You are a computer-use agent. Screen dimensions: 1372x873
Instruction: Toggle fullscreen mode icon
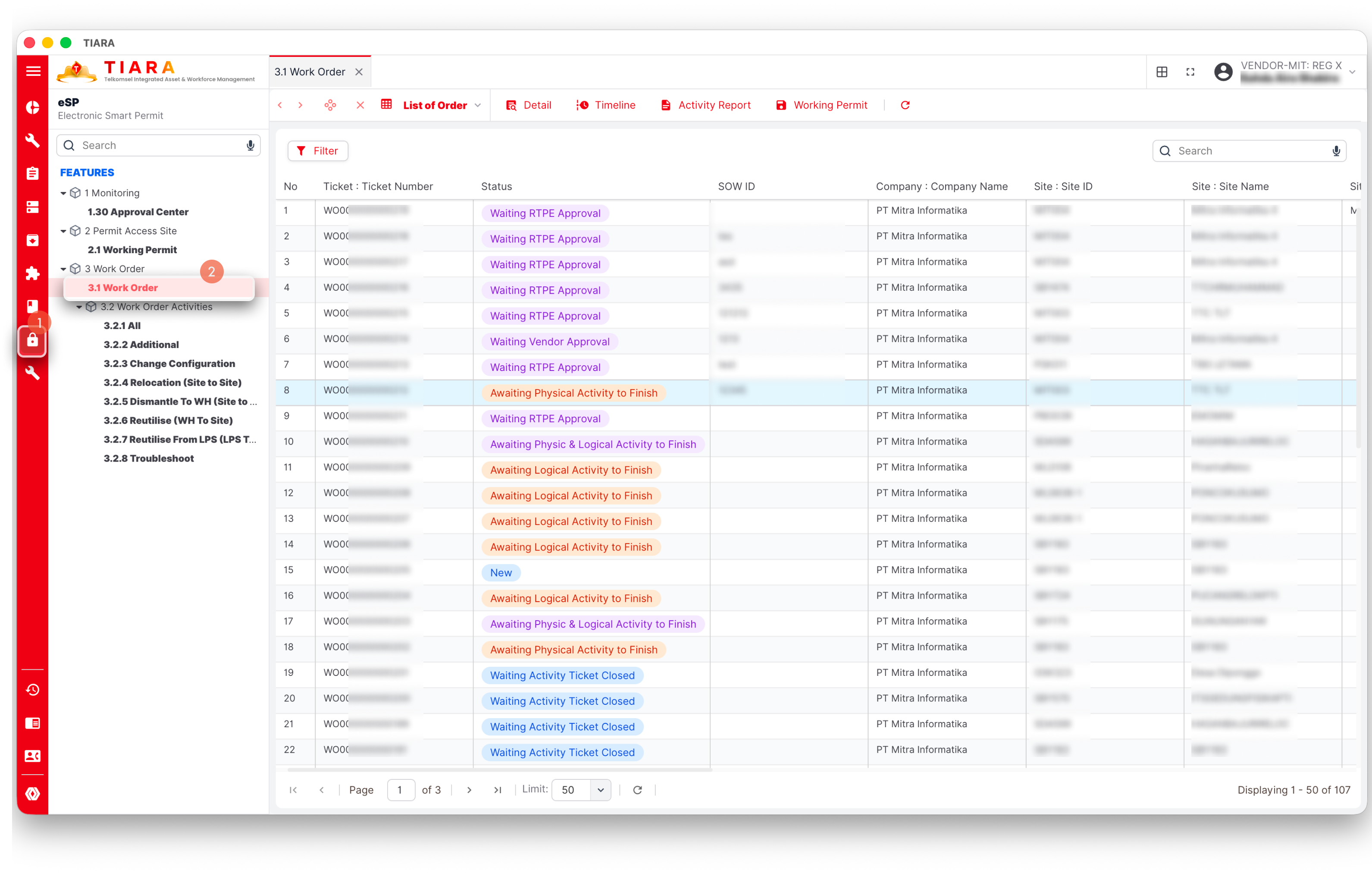coord(1190,72)
